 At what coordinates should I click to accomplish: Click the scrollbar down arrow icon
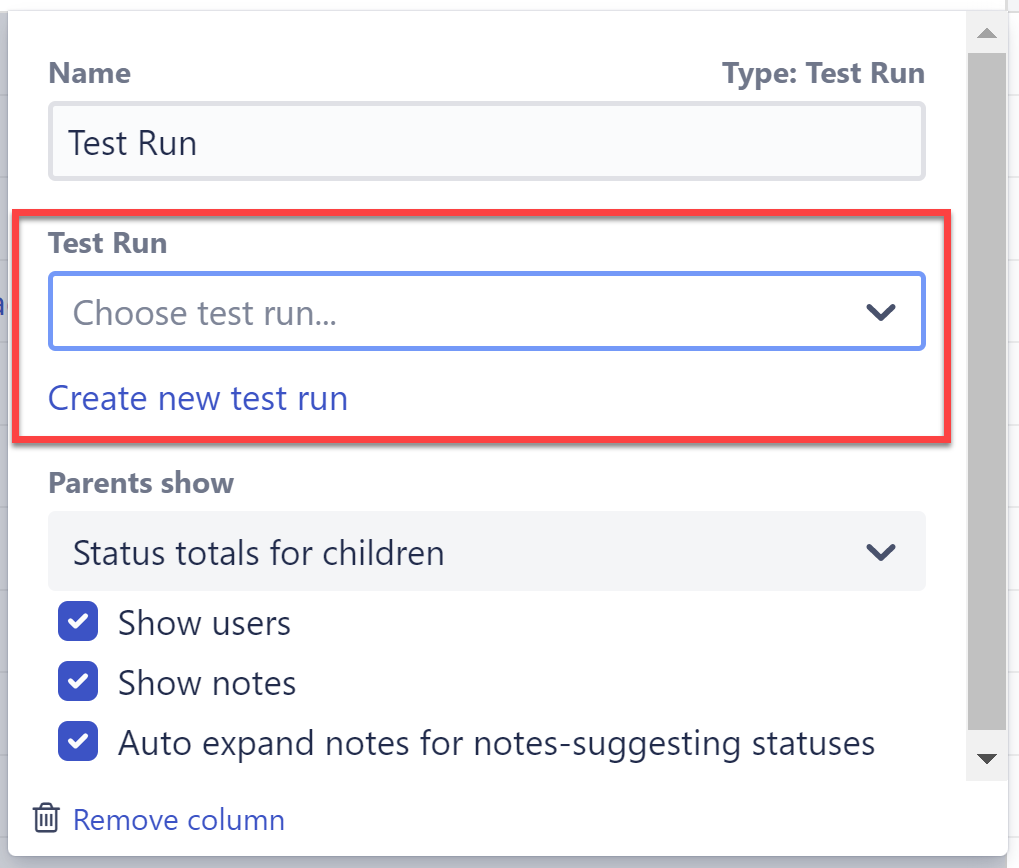[986, 758]
